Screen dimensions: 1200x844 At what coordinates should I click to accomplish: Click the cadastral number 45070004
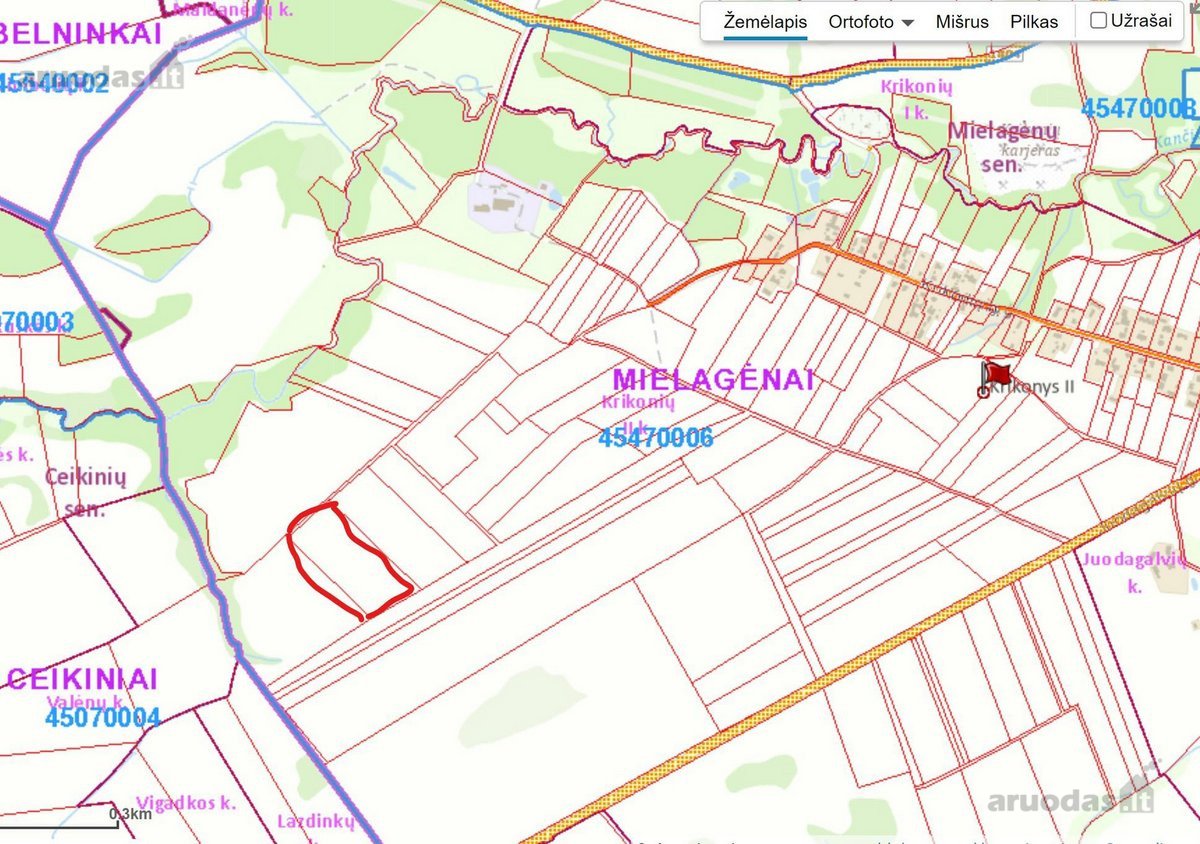point(103,717)
